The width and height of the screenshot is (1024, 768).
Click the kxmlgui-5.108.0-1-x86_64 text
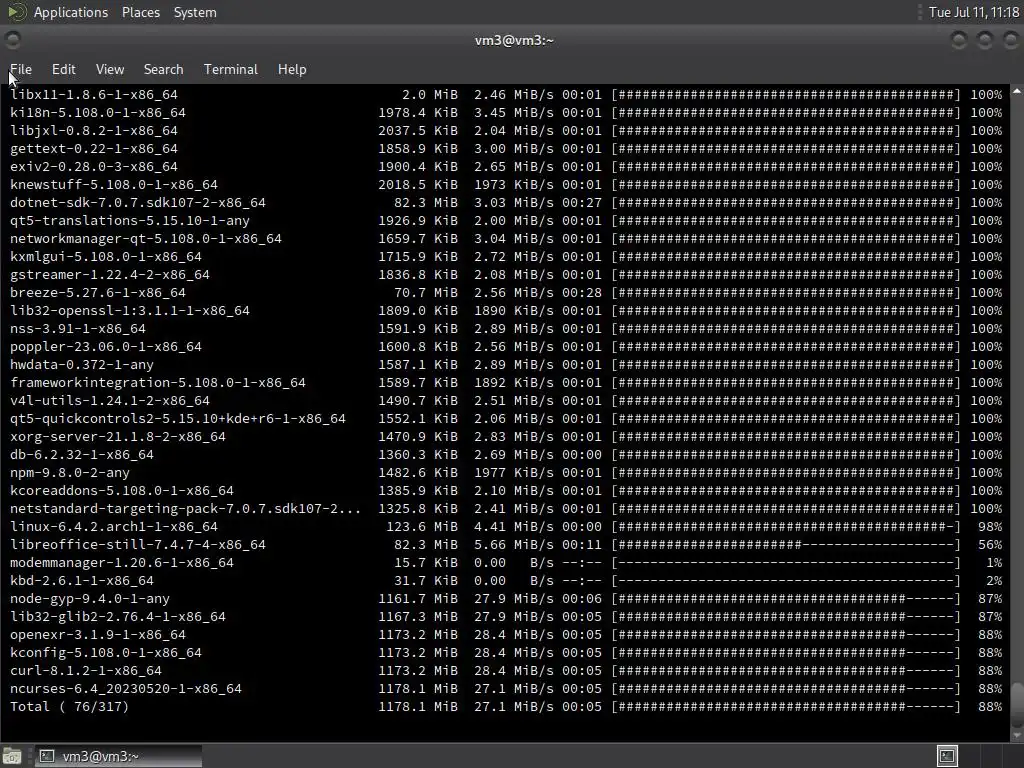tap(106, 257)
